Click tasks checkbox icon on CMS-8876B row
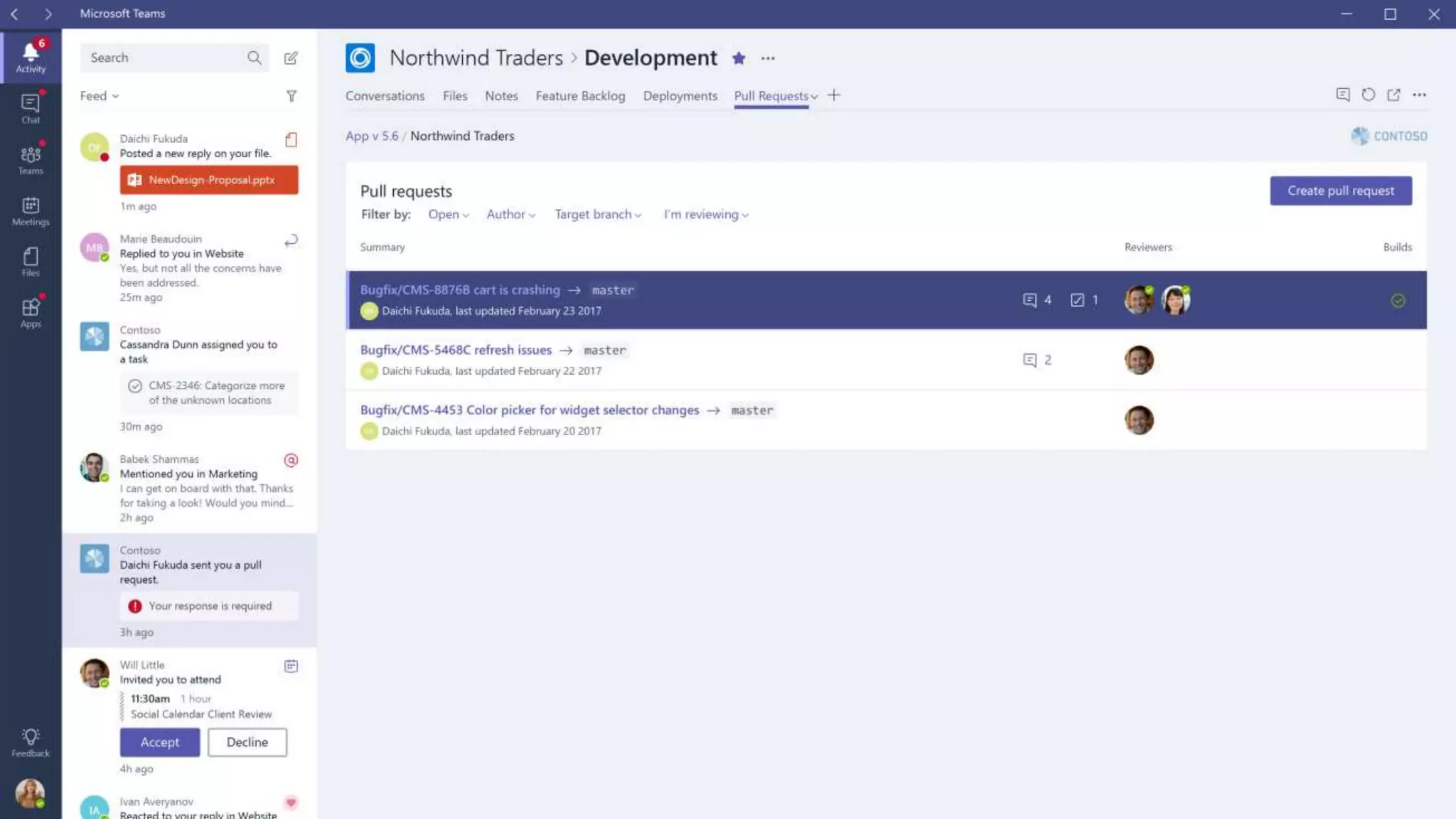 [x=1077, y=300]
